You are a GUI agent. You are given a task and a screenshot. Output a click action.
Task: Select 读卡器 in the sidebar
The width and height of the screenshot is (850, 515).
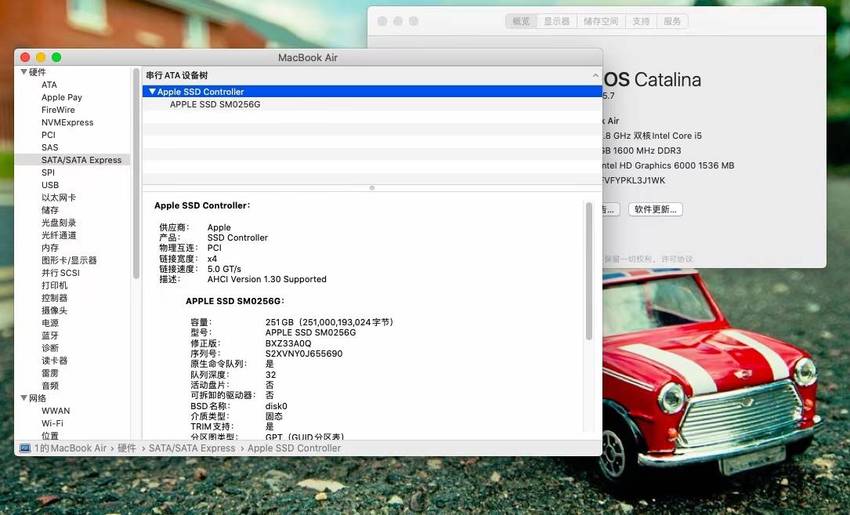point(54,360)
